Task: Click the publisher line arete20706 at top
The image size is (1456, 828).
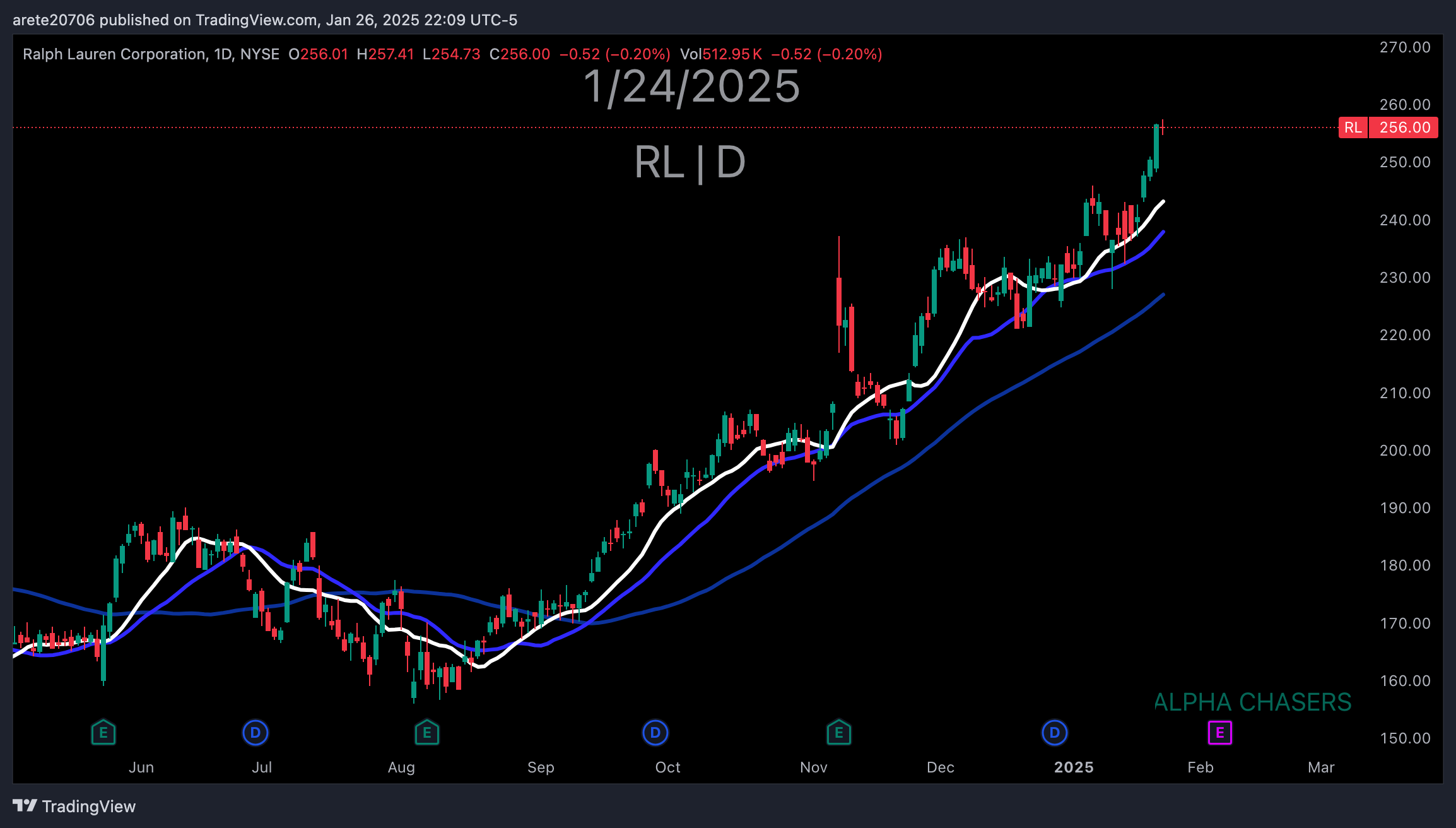Action: tap(265, 20)
